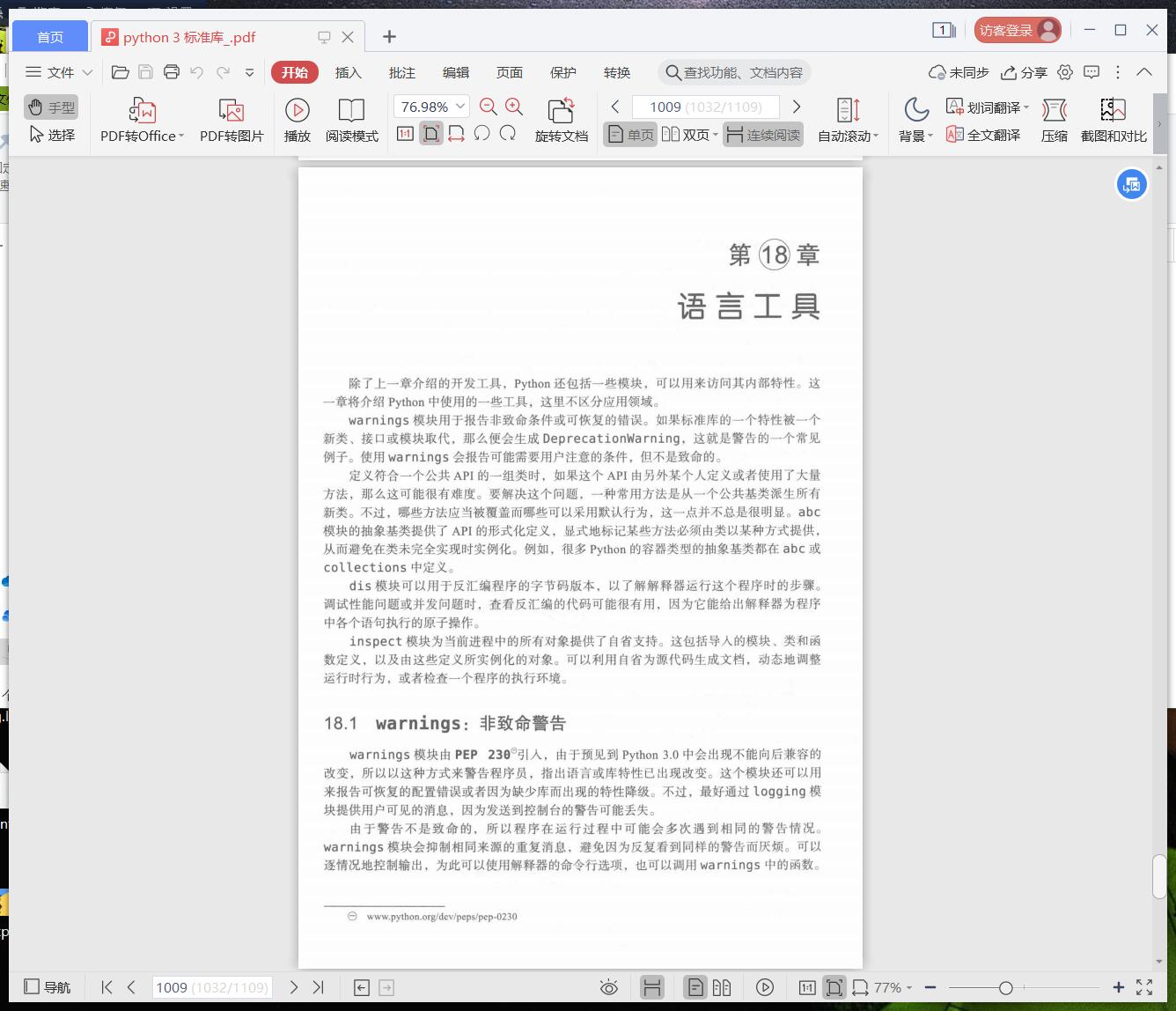Select 编辑 ribbon tab
The height and width of the screenshot is (1011, 1176).
point(456,72)
